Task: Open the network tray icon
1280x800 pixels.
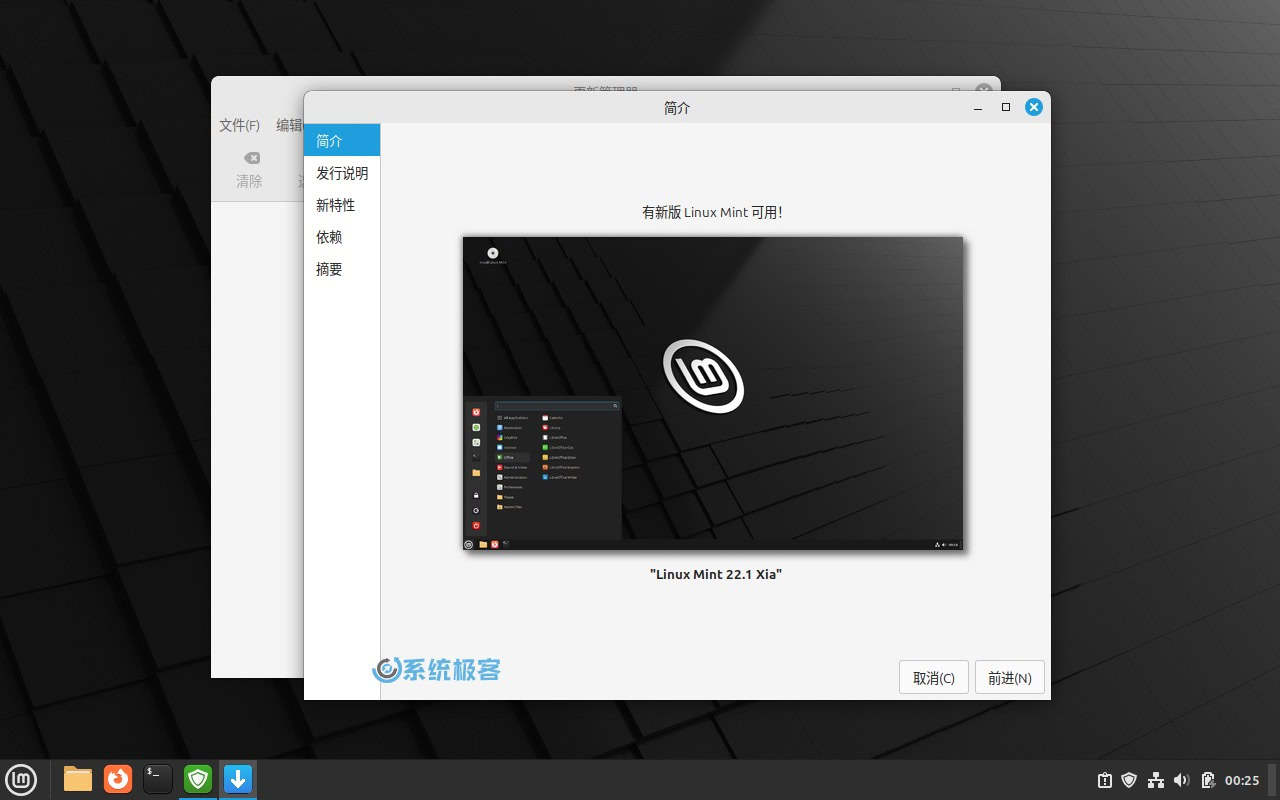Action: 1156,780
